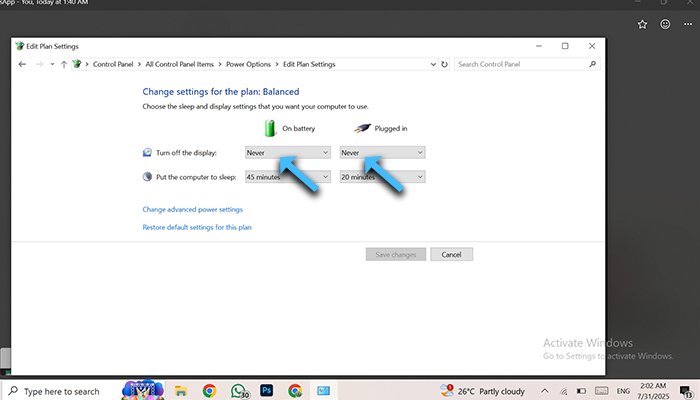Open Plugged in display timeout dropdown
The width and height of the screenshot is (700, 400).
[x=383, y=153]
